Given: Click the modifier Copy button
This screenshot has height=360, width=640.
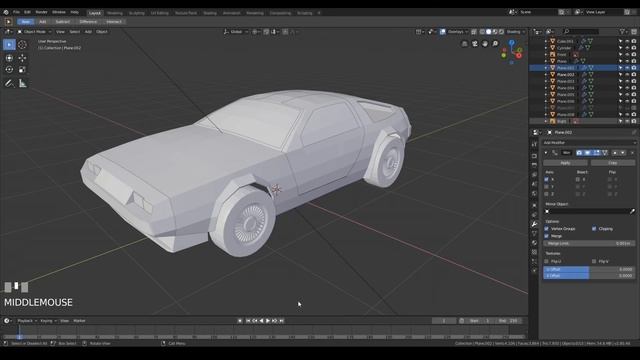Looking at the screenshot, I should click(x=613, y=163).
